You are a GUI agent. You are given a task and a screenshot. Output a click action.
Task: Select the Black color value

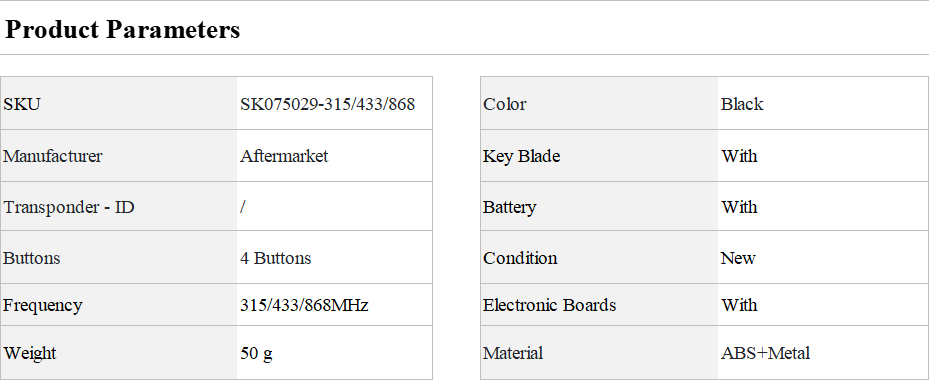(742, 104)
